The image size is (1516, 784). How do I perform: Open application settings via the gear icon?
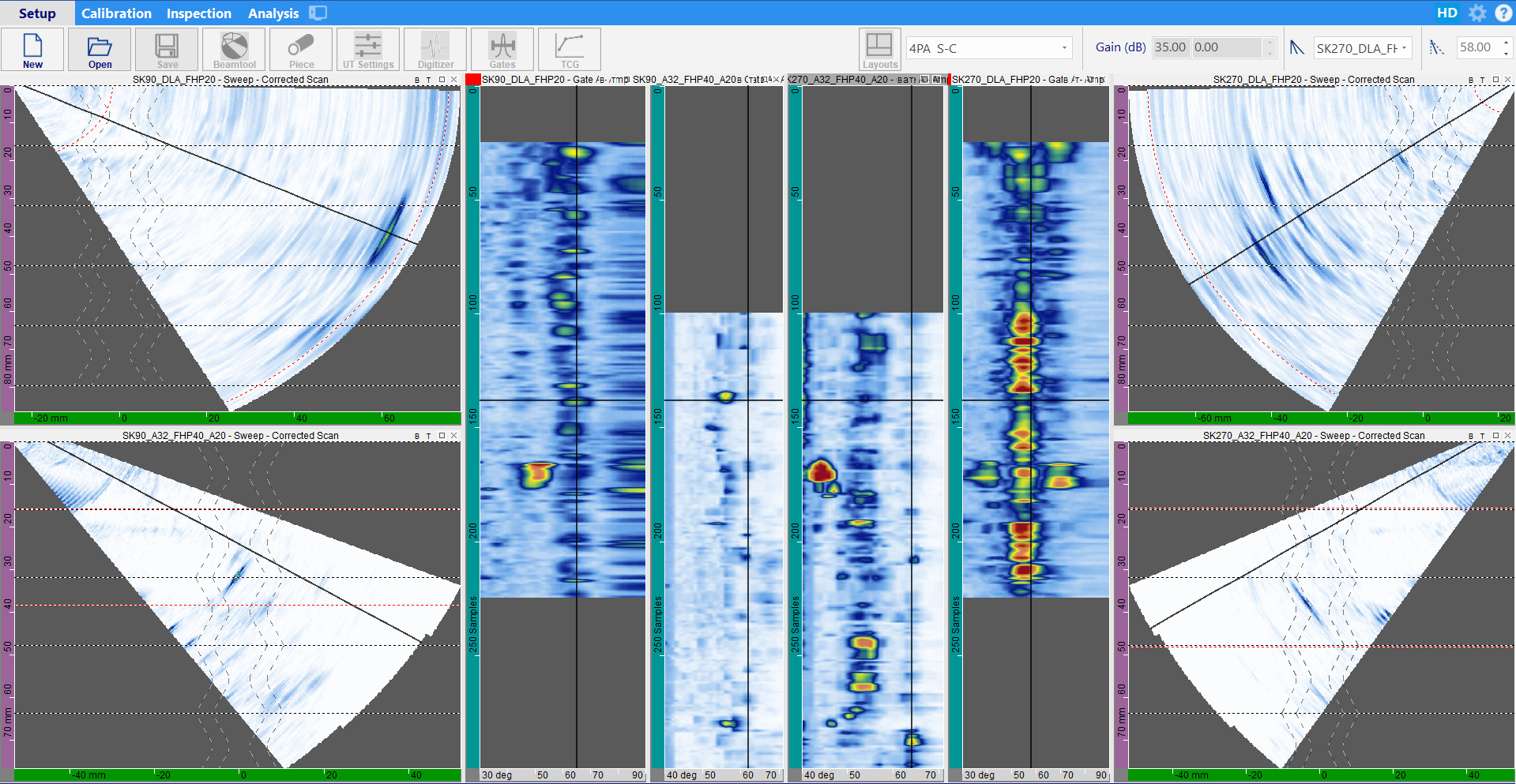(x=1477, y=13)
